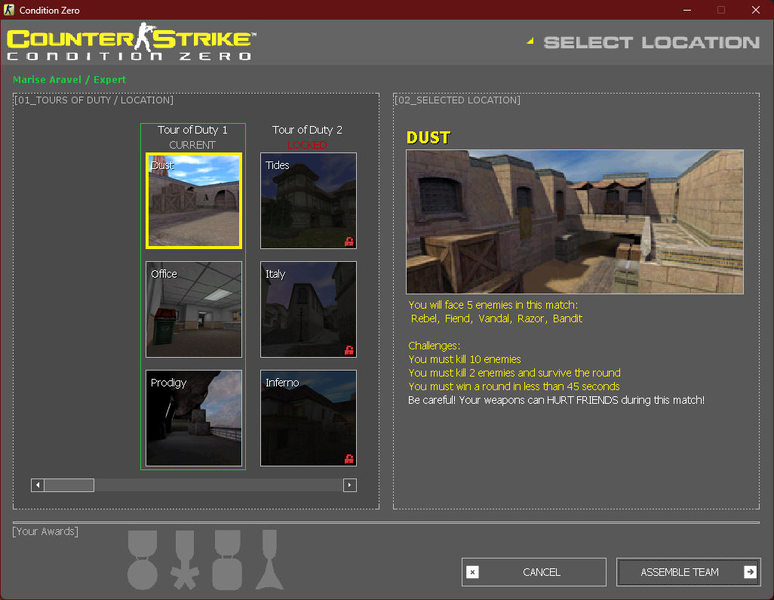Screen dimensions: 774x600
Task: Select the Dust map thumbnail
Action: pos(194,200)
